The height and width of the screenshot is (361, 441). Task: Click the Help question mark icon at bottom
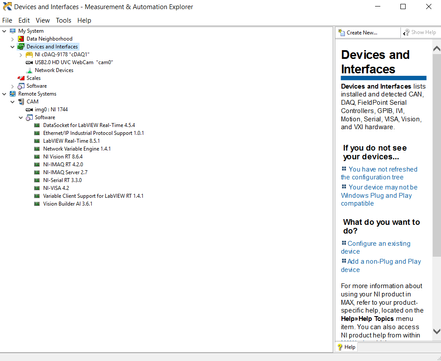[340, 347]
